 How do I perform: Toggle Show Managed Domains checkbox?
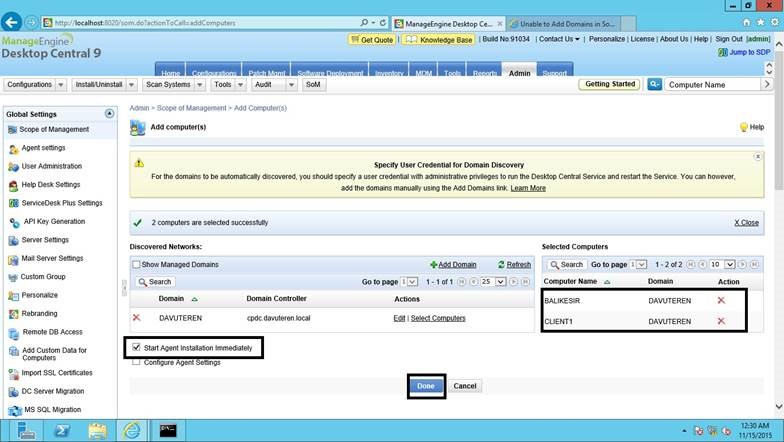136,264
